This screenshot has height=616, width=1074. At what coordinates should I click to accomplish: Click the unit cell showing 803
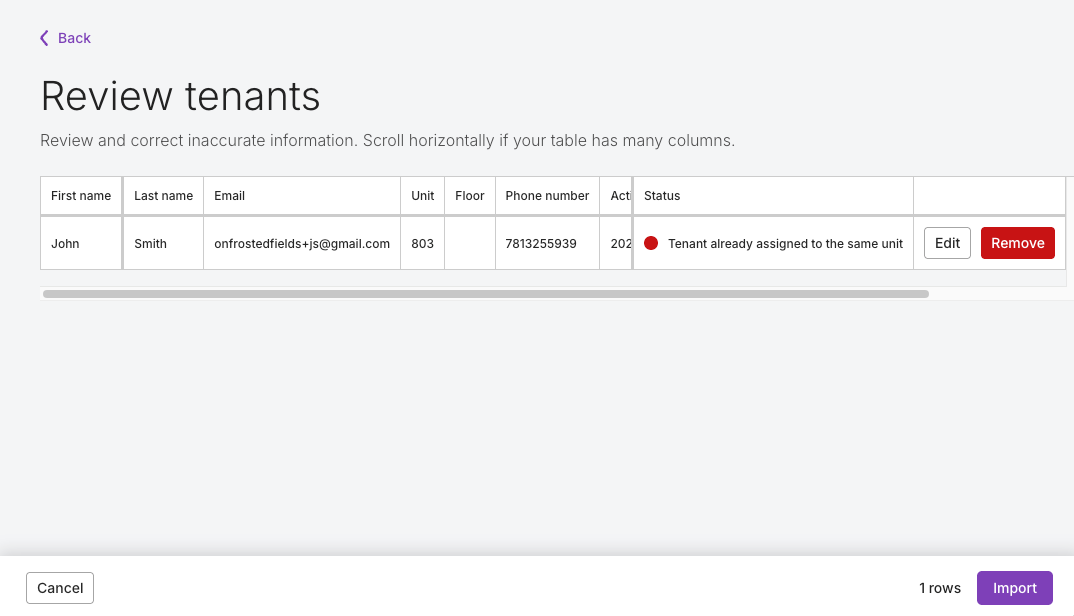tap(422, 243)
